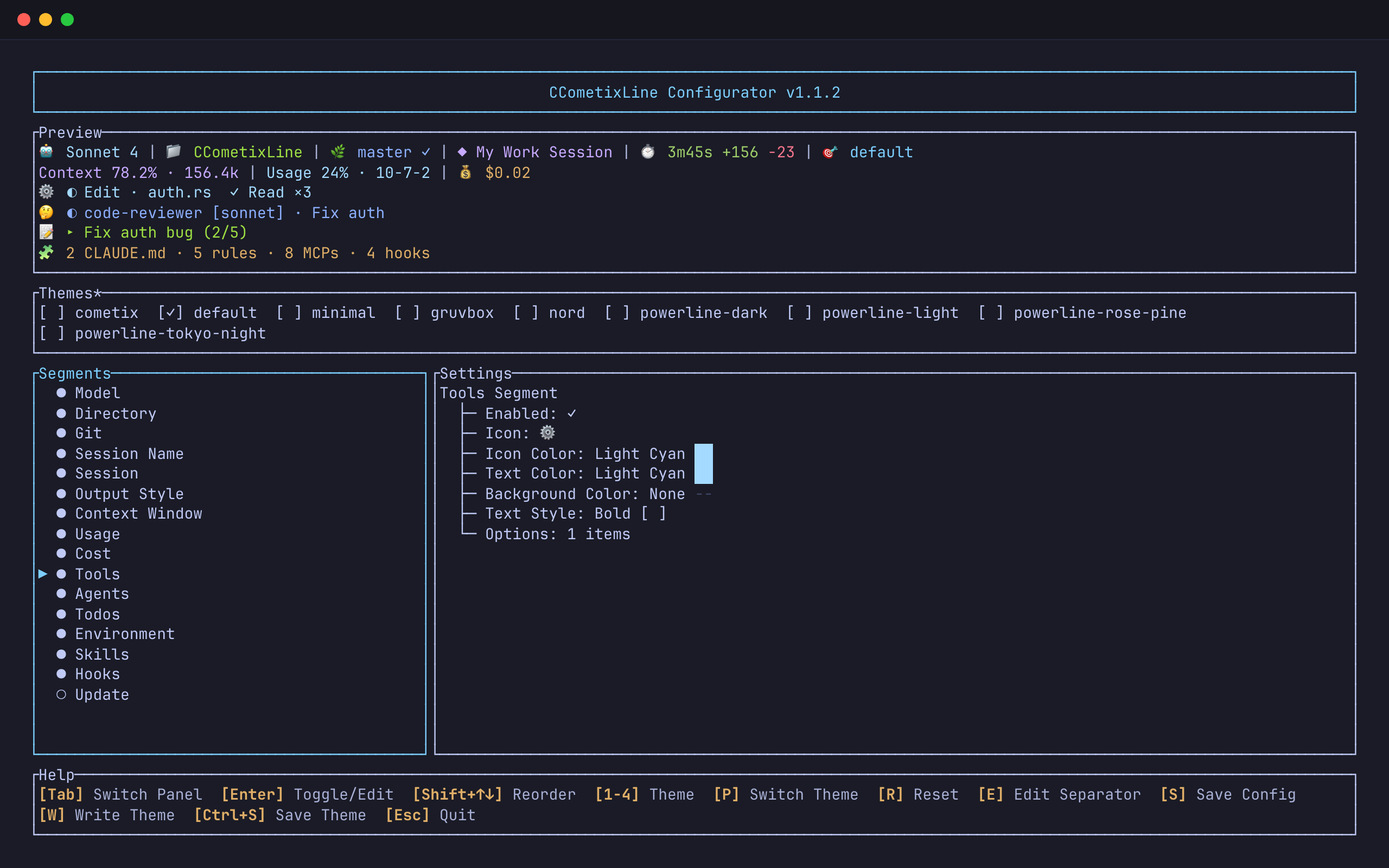Click the Text Color light cyan swatch
This screenshot has height=868, width=1389.
coord(704,474)
